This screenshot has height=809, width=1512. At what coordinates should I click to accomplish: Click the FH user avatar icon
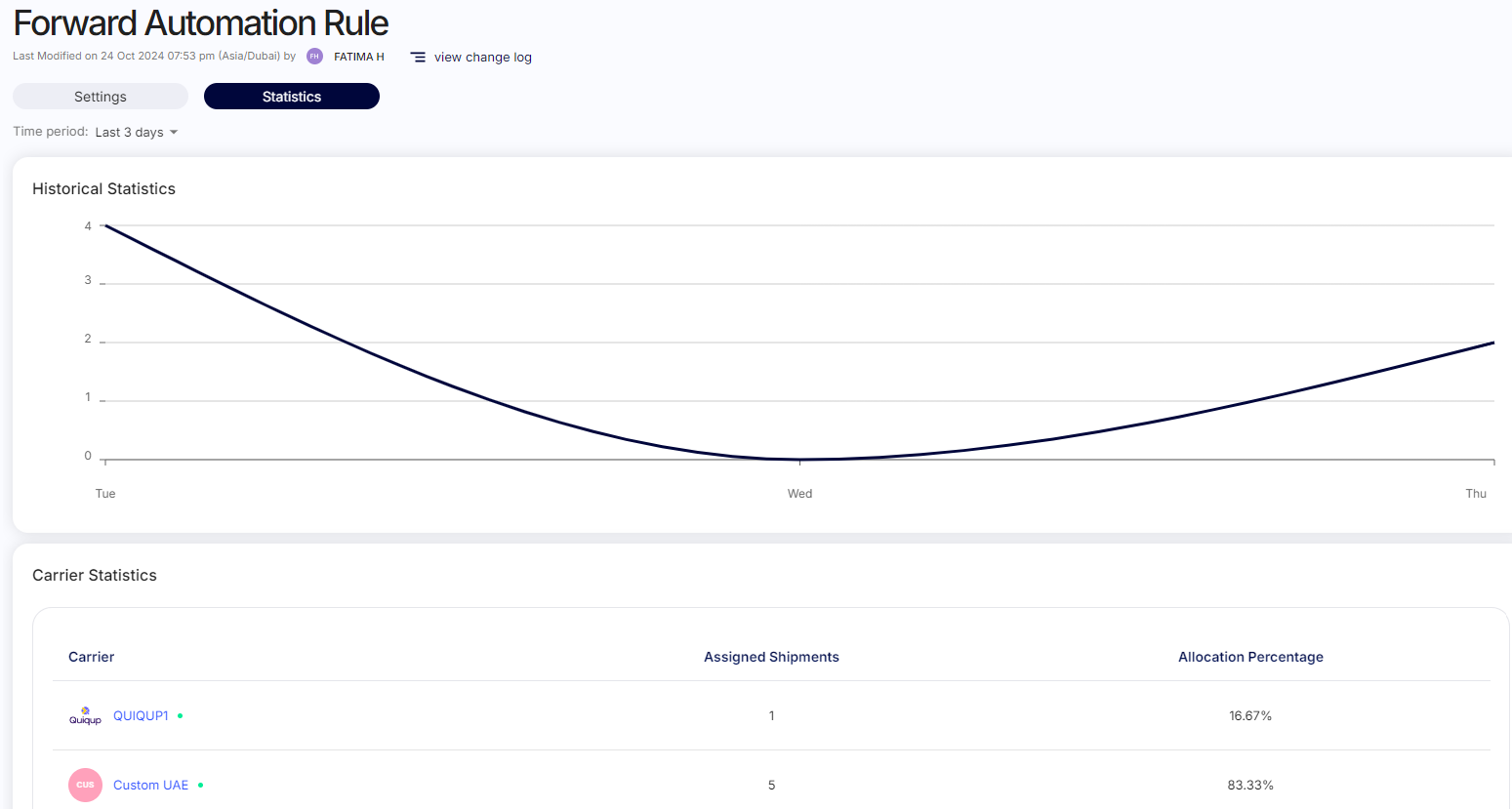click(314, 57)
